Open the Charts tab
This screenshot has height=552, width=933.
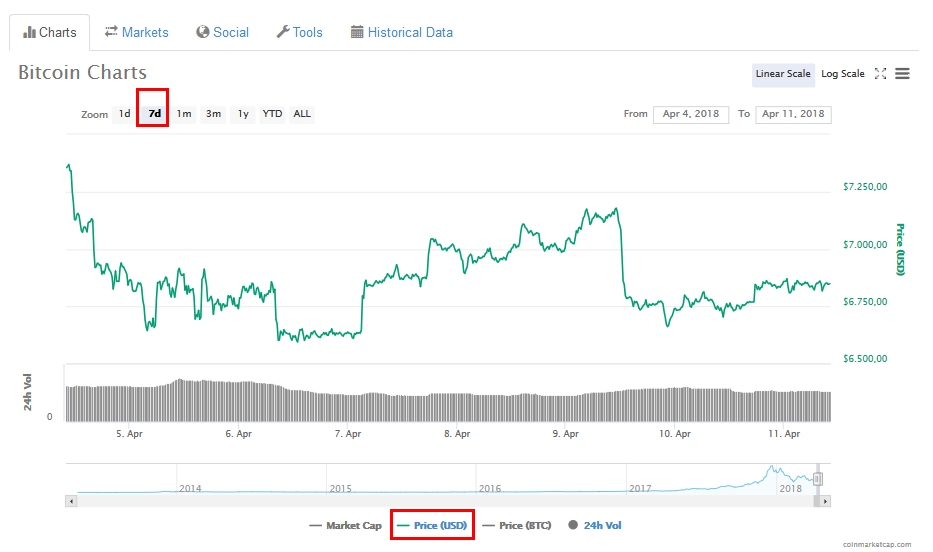coord(50,33)
